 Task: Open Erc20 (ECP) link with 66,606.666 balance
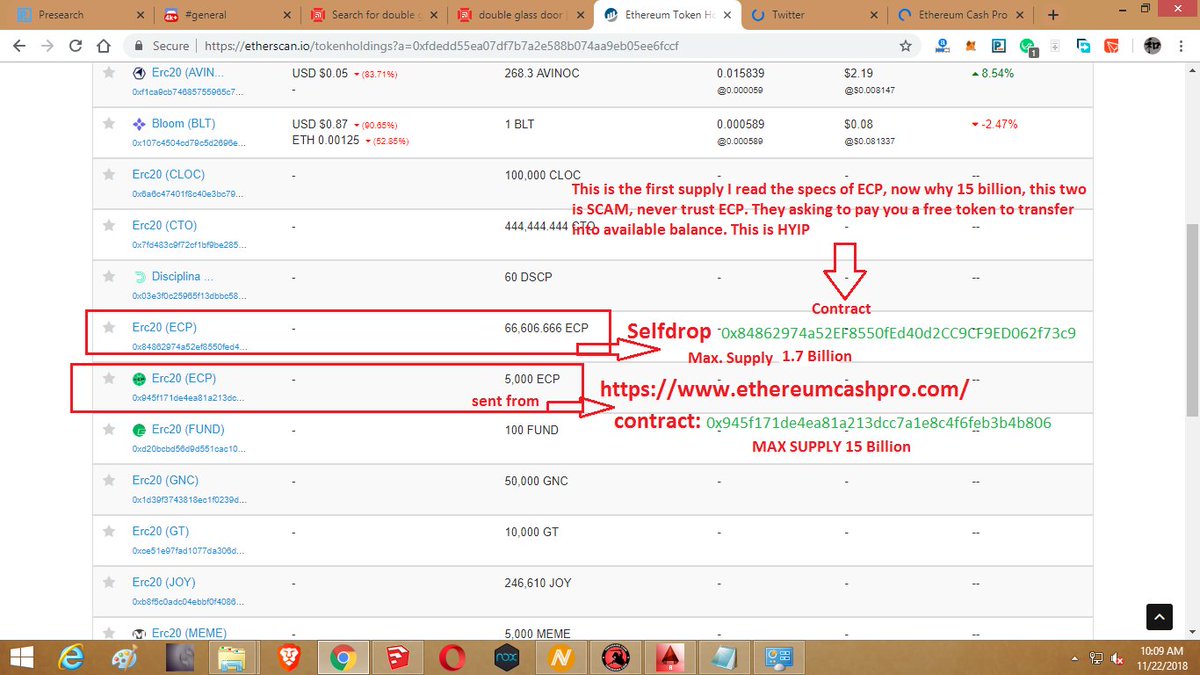click(166, 327)
